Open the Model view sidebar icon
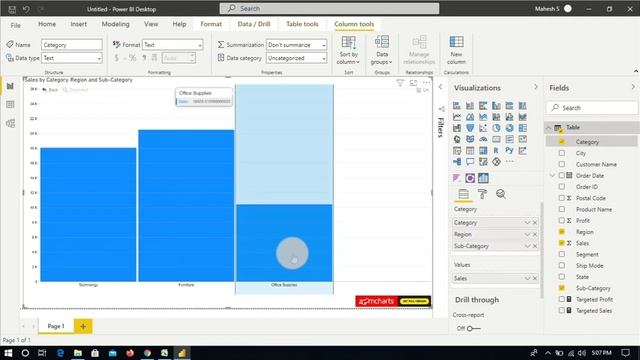Viewport: 640px width, 360px height. tap(10, 123)
